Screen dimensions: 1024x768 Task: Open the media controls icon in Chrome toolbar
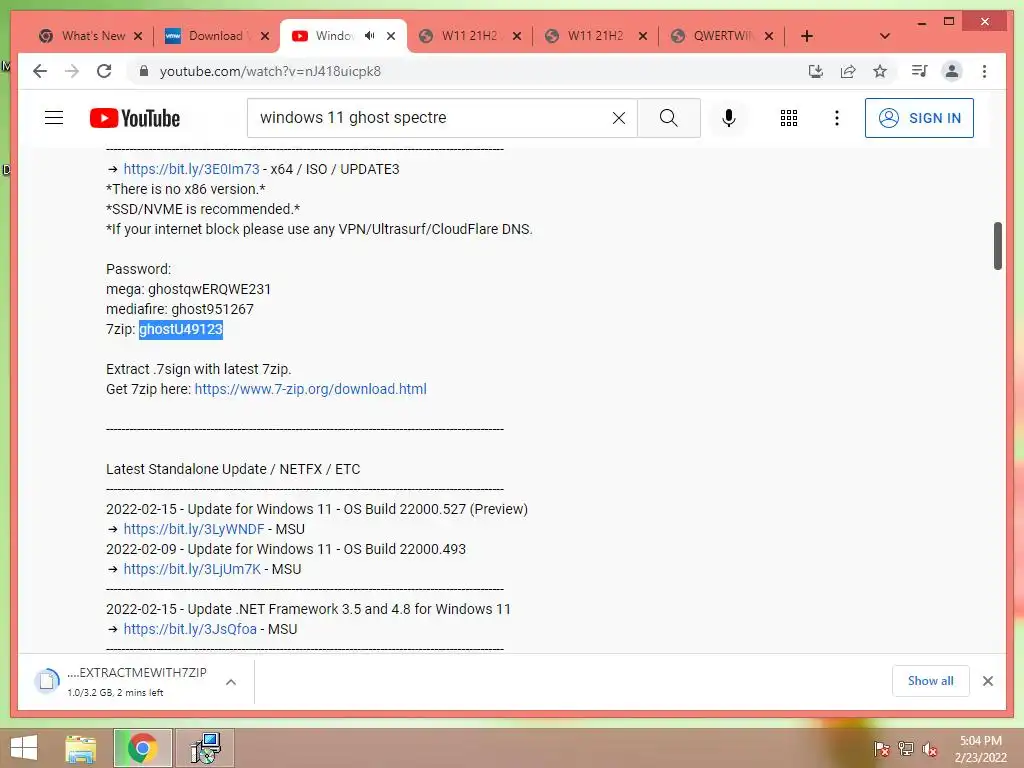point(920,71)
